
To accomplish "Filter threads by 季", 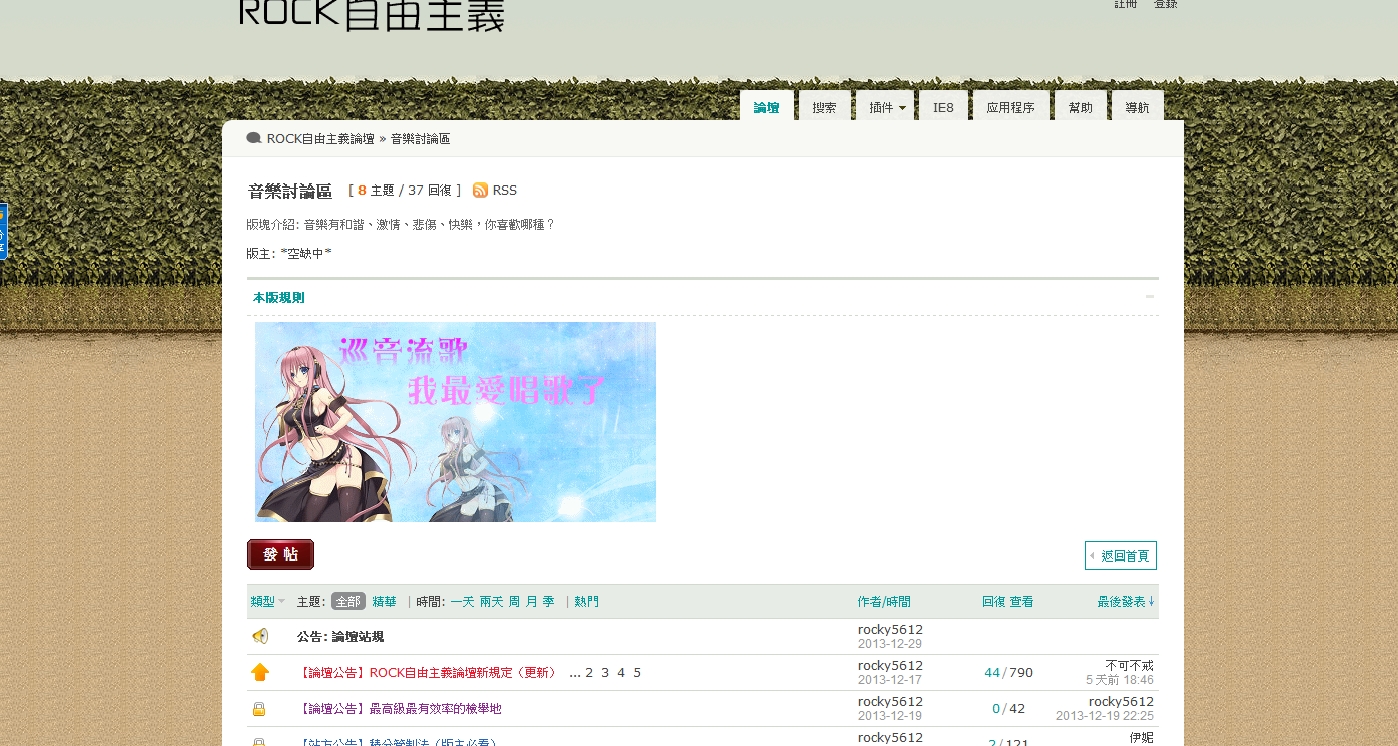I will coord(548,601).
